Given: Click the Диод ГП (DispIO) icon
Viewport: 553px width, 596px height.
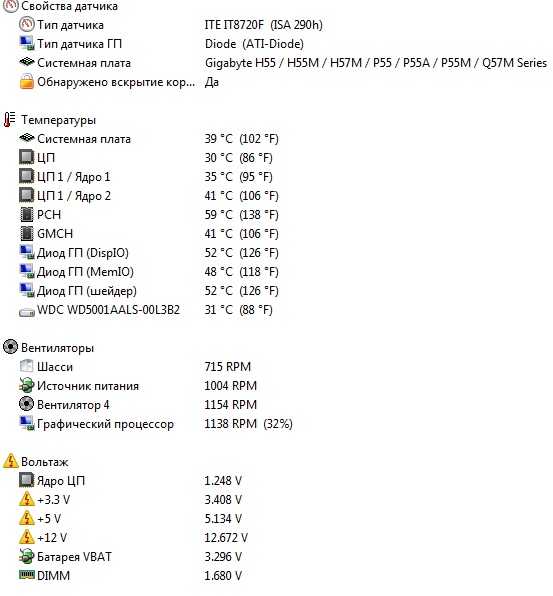Looking at the screenshot, I should coord(27,252).
